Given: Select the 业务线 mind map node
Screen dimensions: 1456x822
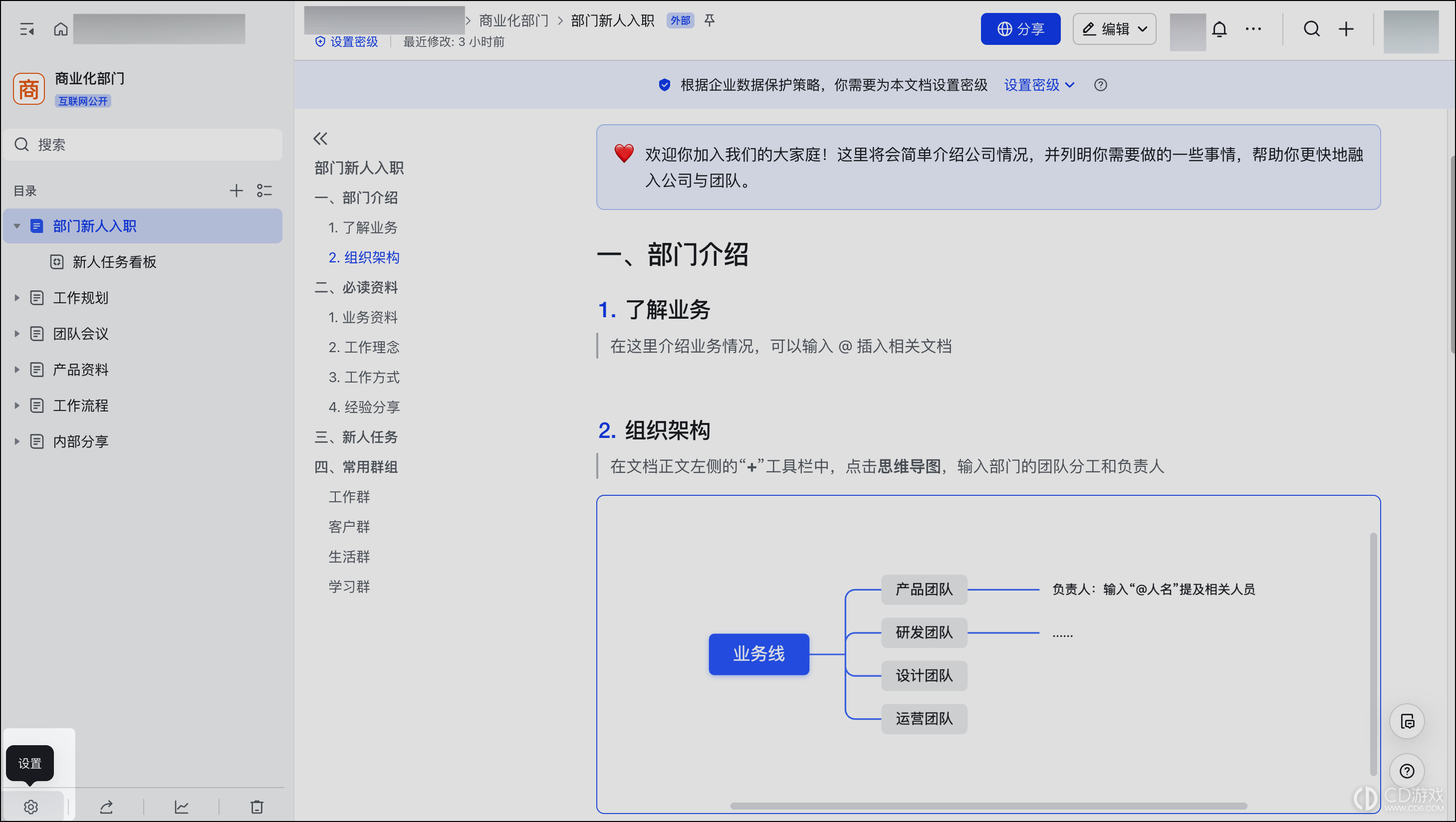Looking at the screenshot, I should coord(758,653).
